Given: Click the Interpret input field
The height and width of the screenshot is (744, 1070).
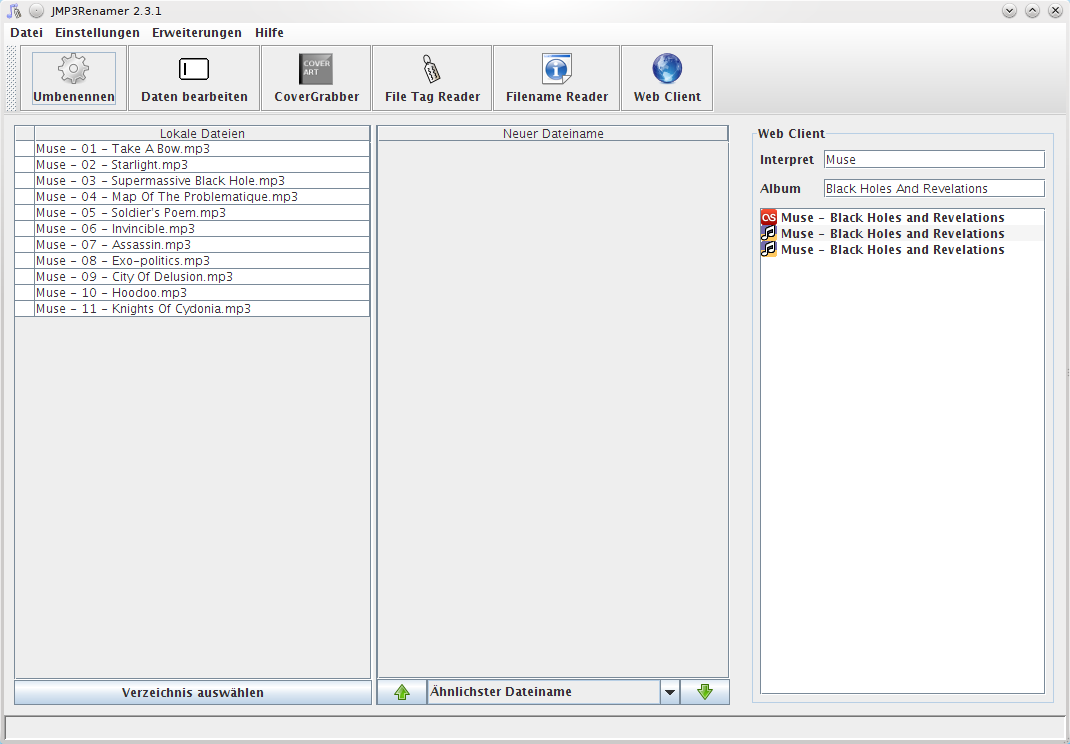Looking at the screenshot, I should point(934,160).
